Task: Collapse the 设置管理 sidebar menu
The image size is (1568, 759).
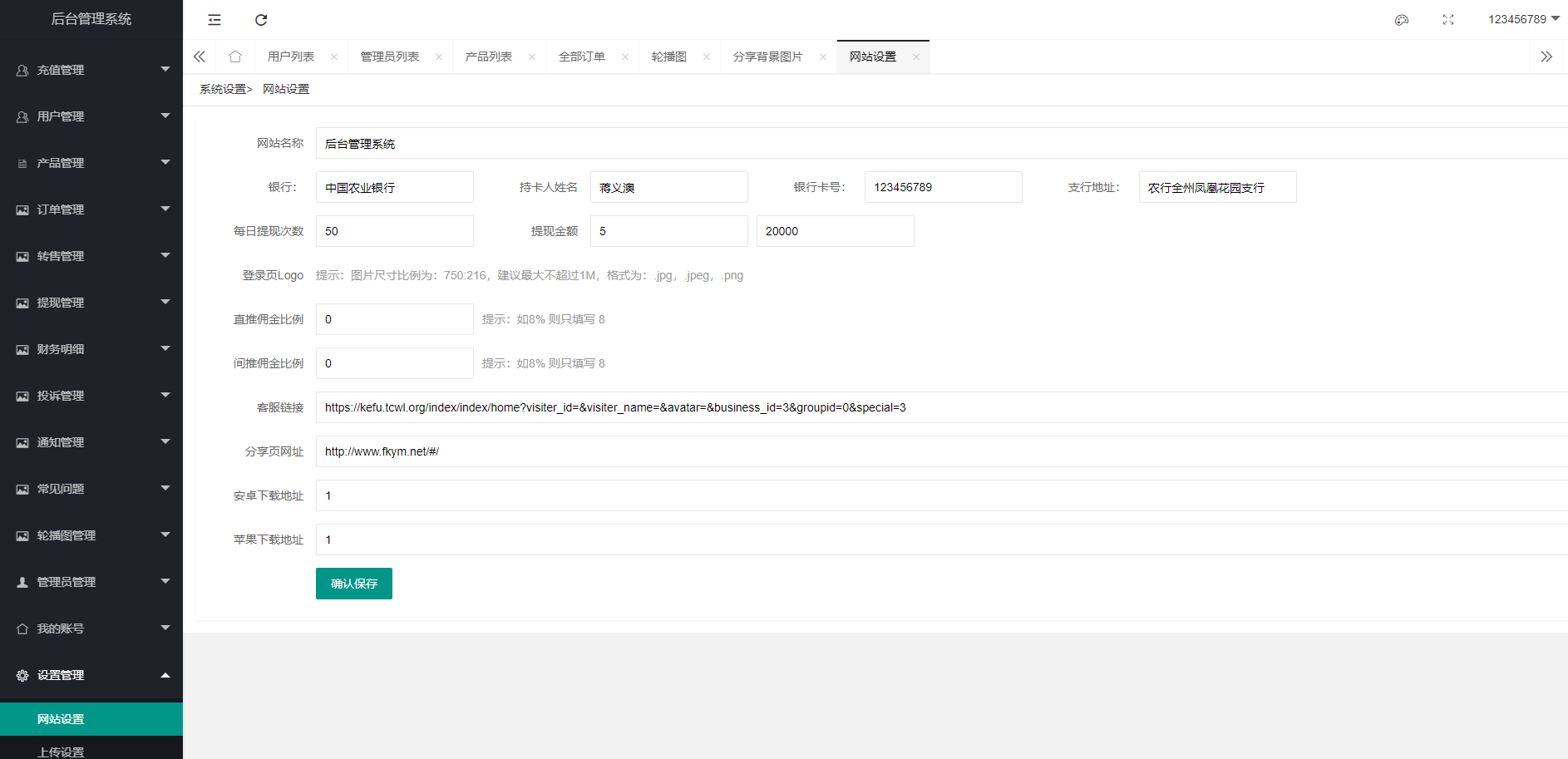Action: tap(91, 675)
